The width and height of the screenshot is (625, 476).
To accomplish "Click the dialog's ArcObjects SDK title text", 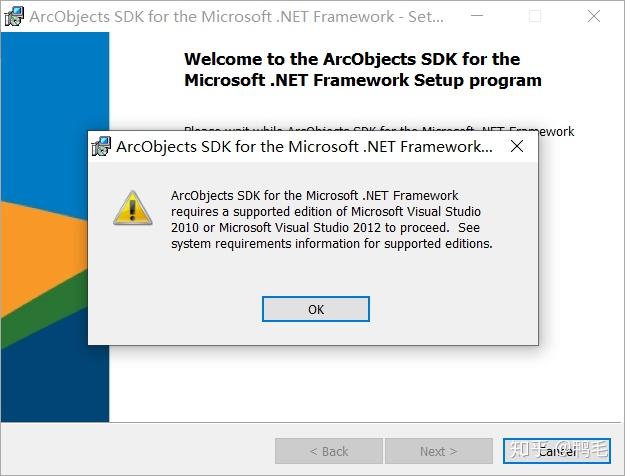I will click(304, 147).
